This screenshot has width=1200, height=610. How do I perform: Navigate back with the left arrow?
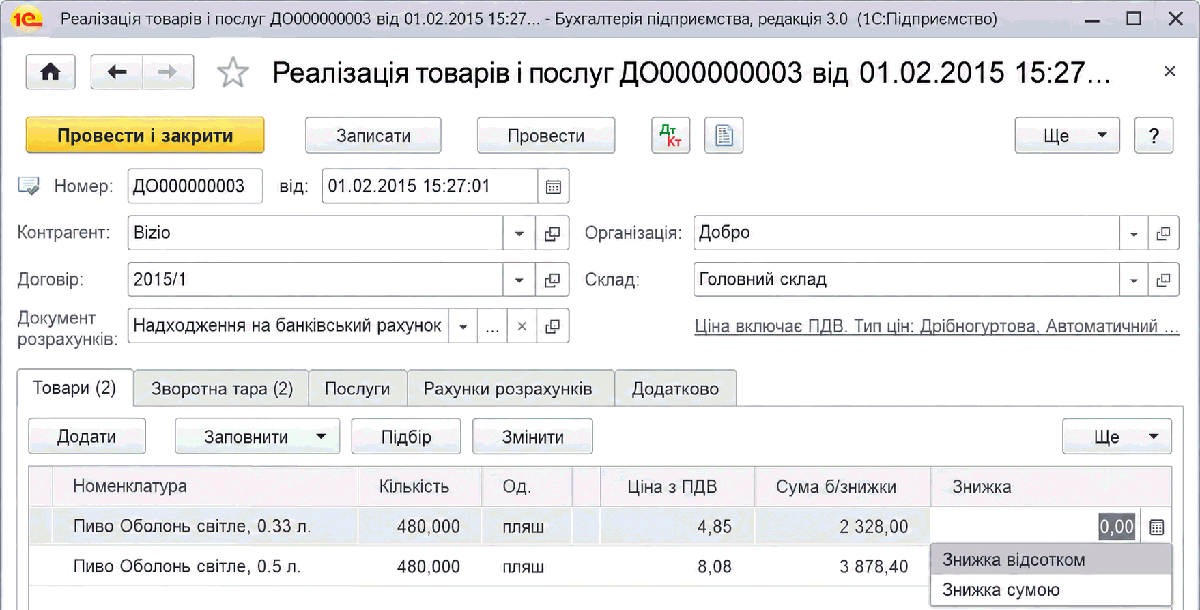pyautogui.click(x=116, y=72)
